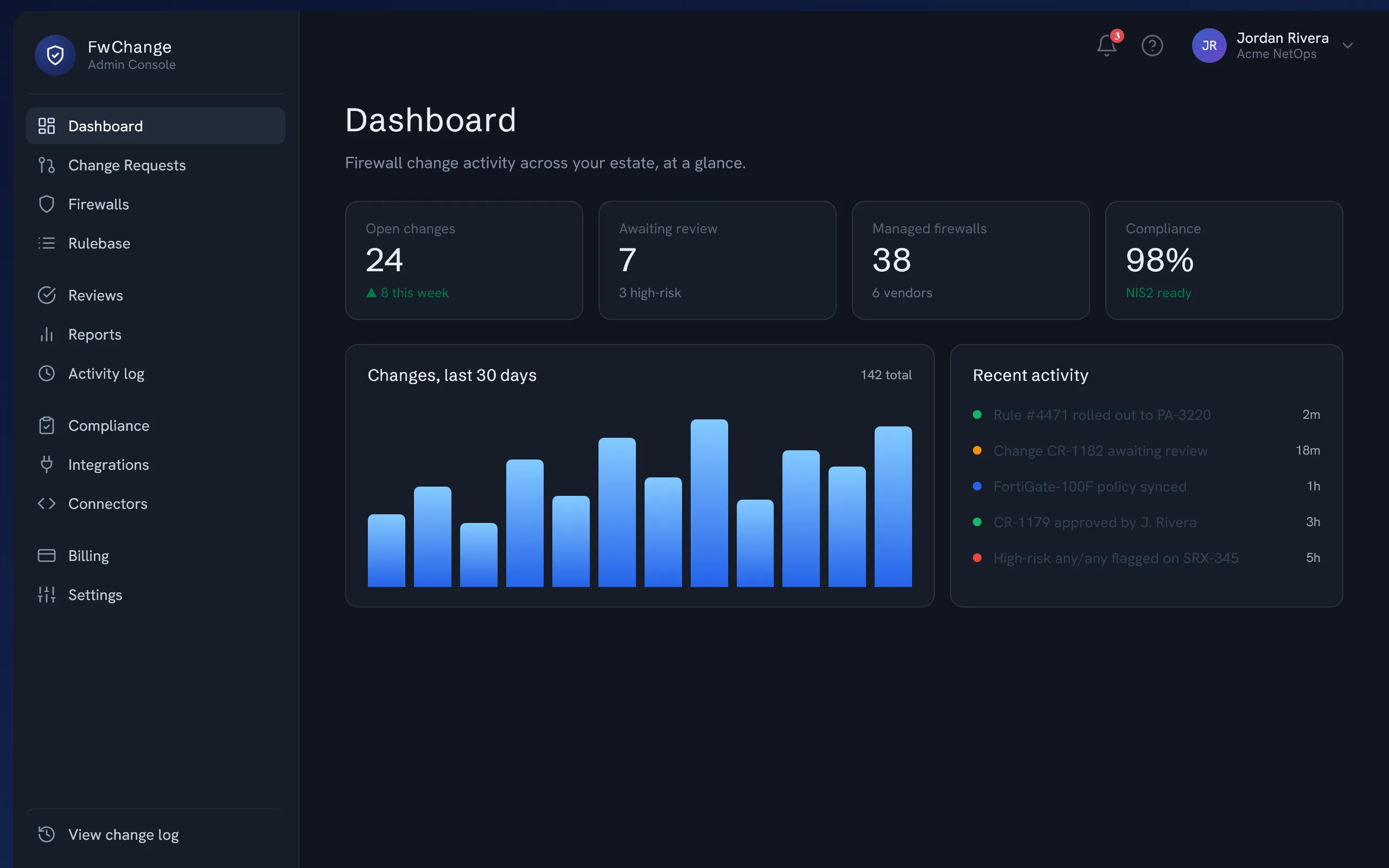Click the blue dot beside FortiGate-100F

[977, 486]
